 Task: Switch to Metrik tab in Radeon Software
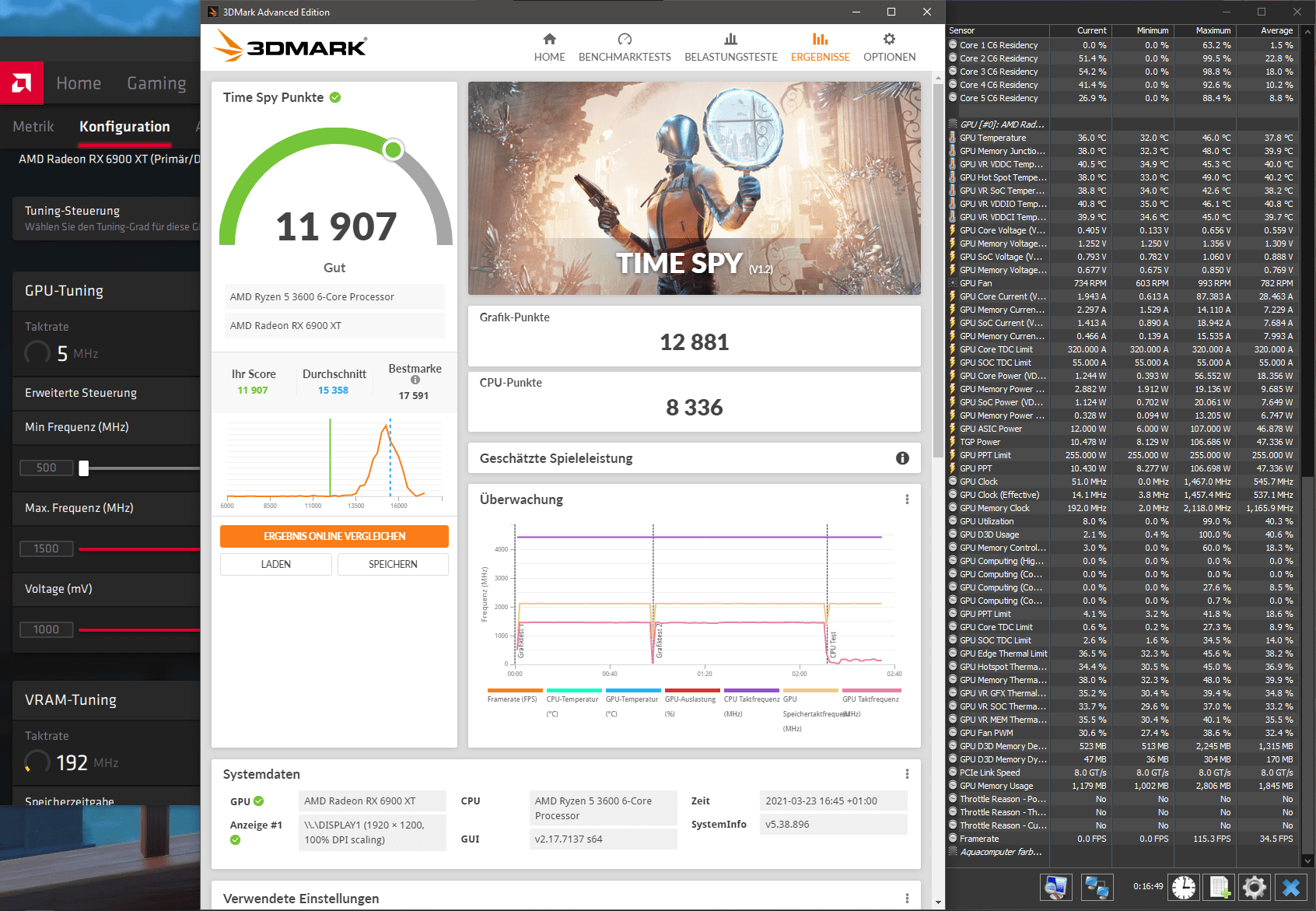click(x=33, y=127)
